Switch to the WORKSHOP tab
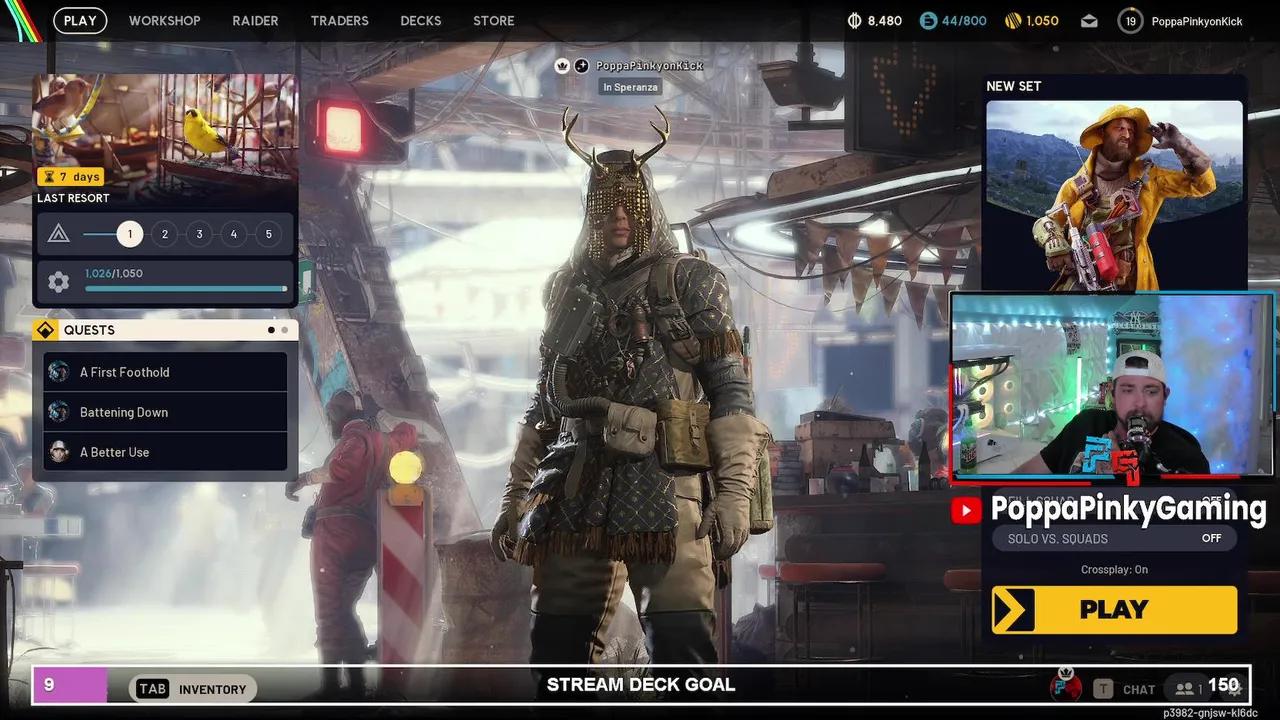The width and height of the screenshot is (1280, 720). pos(165,20)
